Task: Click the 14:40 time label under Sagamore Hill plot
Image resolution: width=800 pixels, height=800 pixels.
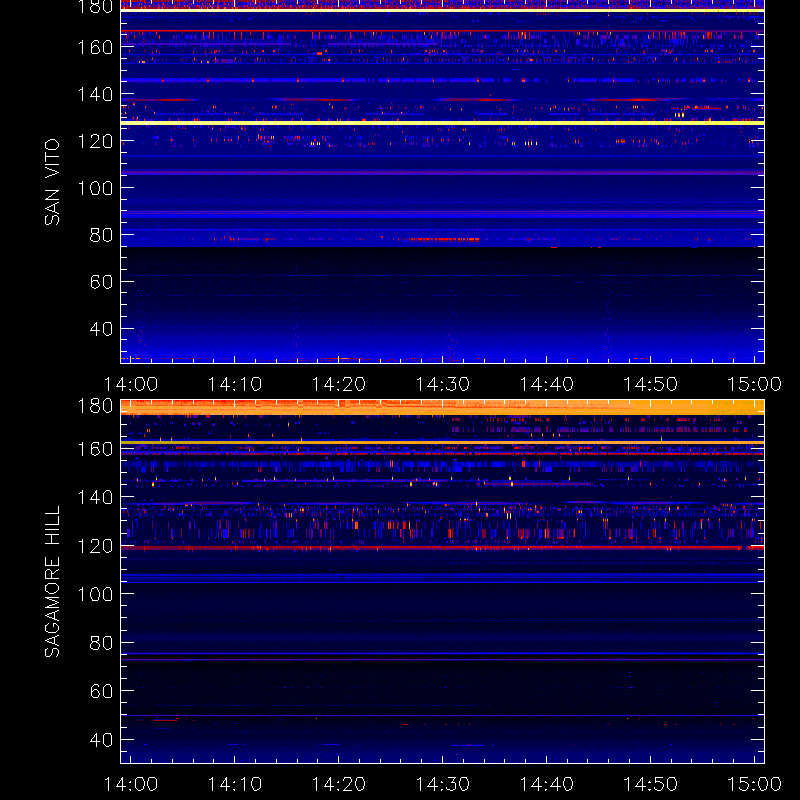Action: [546, 784]
